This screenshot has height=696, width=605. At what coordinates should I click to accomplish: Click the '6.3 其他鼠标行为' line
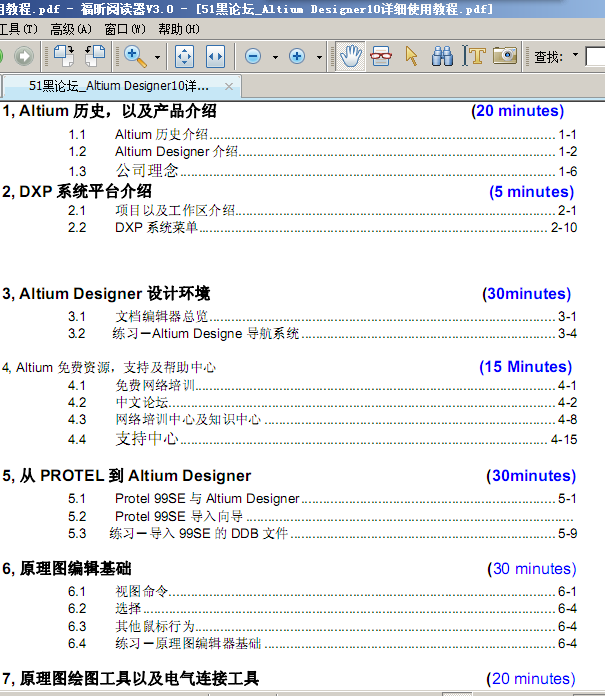(x=323, y=626)
